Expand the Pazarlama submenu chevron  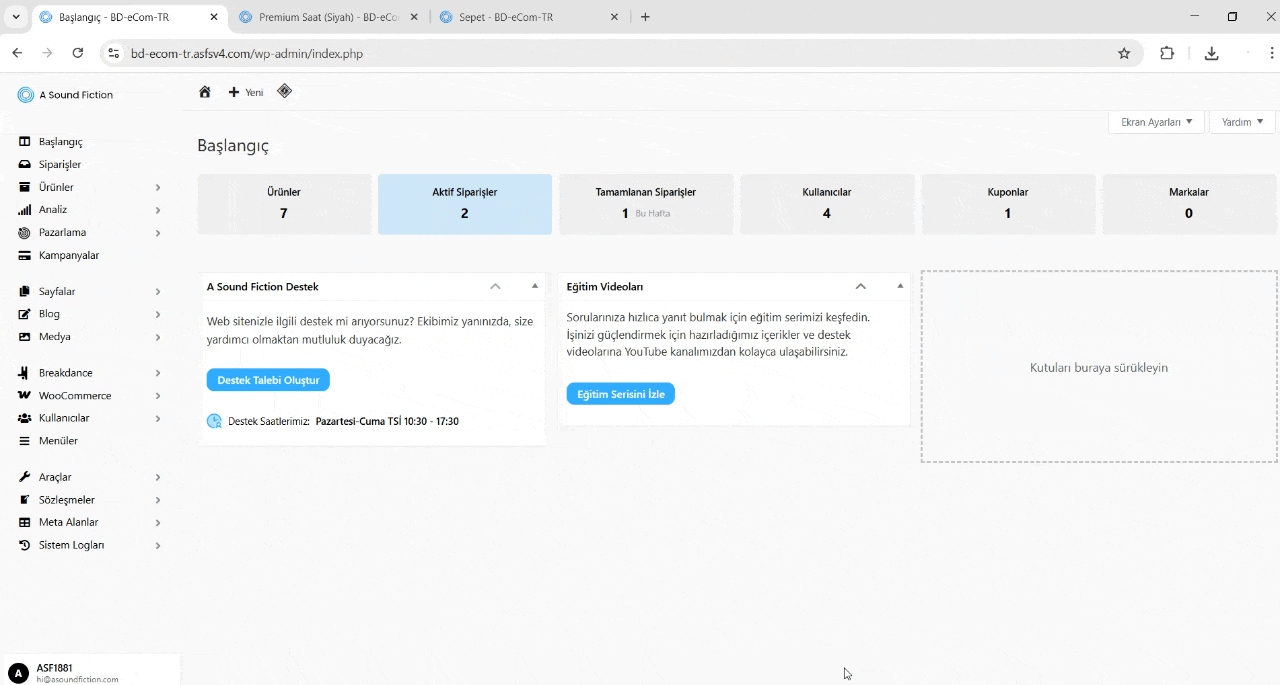click(x=158, y=233)
